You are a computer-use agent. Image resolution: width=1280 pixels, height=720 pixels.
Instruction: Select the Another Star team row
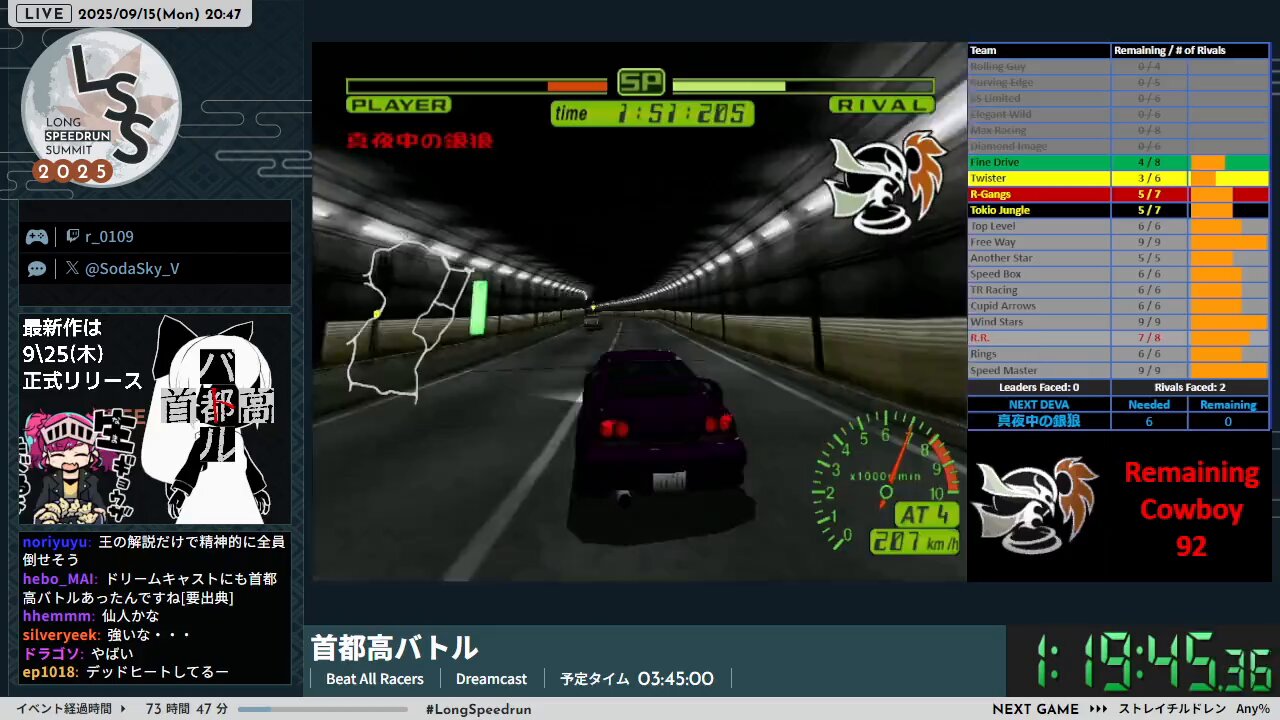click(1118, 258)
